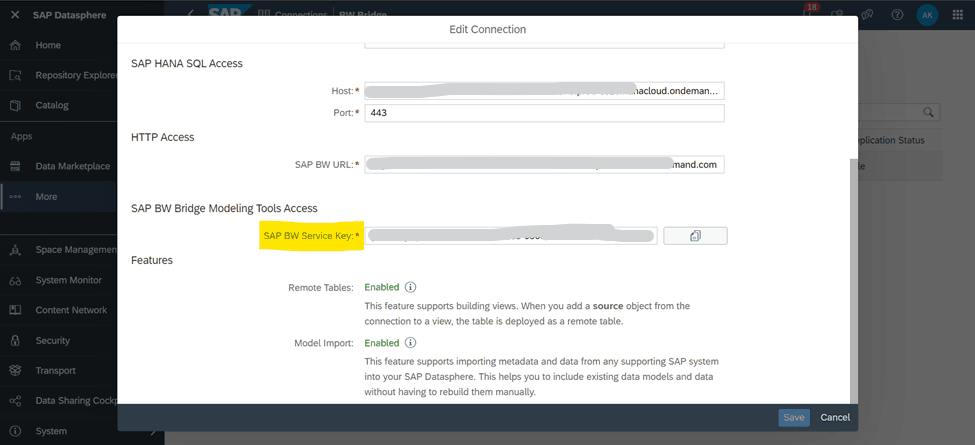Click the SAP BW URL input field
The width and height of the screenshot is (975, 445).
[x=544, y=165]
